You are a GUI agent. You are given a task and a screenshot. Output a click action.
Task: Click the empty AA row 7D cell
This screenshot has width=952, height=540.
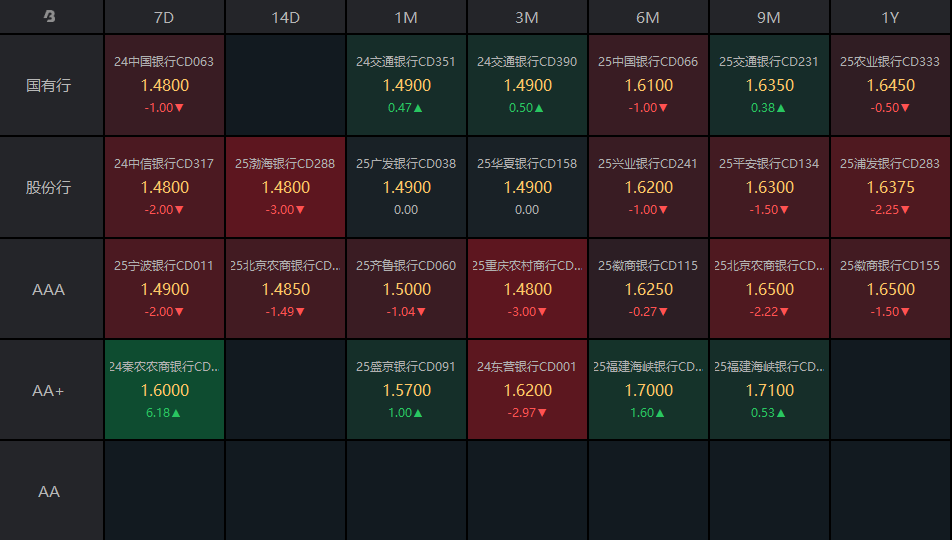click(x=164, y=491)
